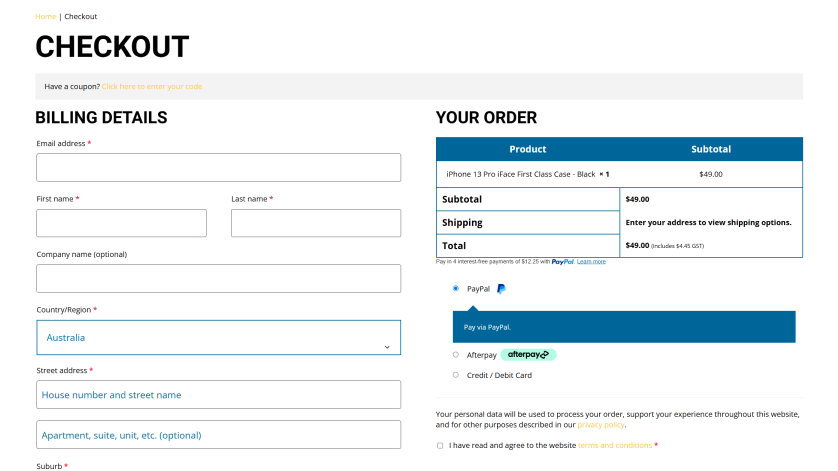Click the Apartment, suite, unit field

click(x=219, y=435)
